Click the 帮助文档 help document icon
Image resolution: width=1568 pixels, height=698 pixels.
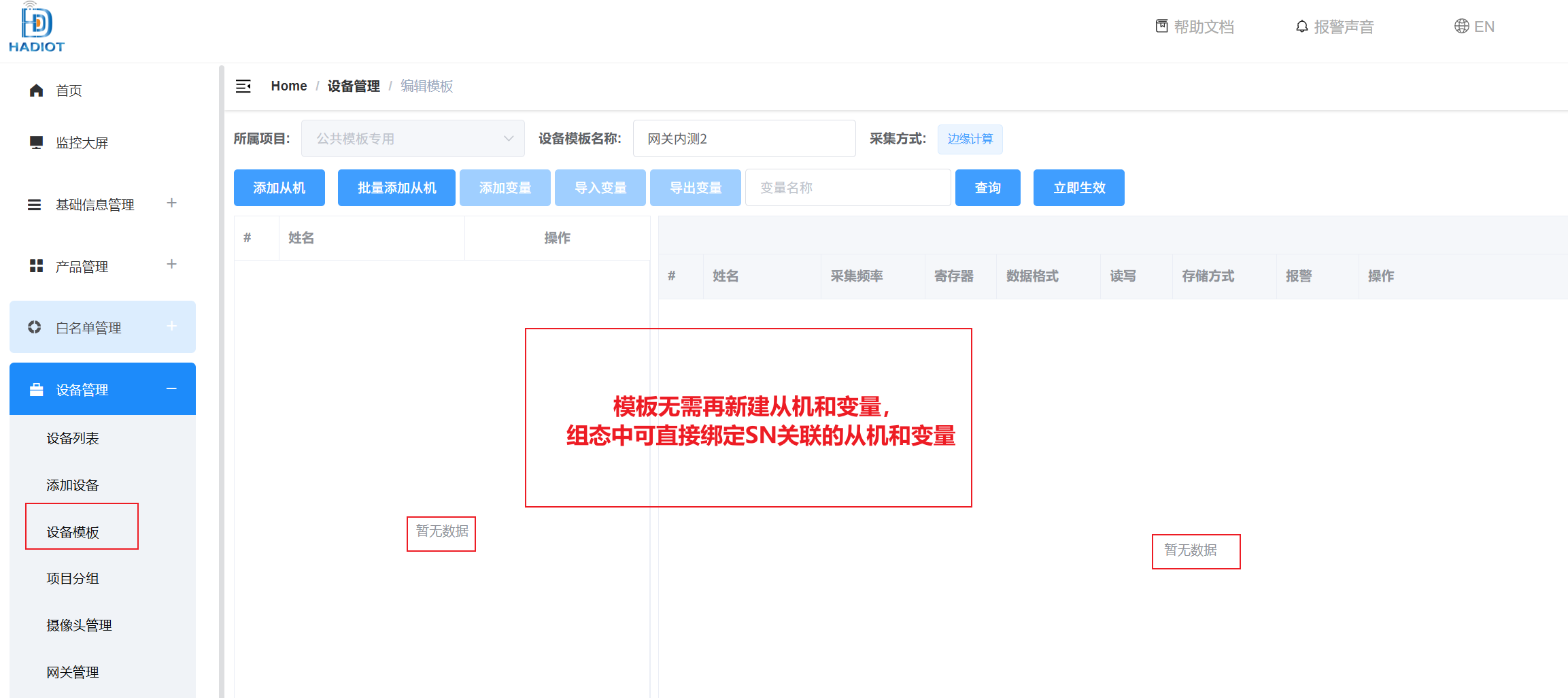[x=1161, y=27]
